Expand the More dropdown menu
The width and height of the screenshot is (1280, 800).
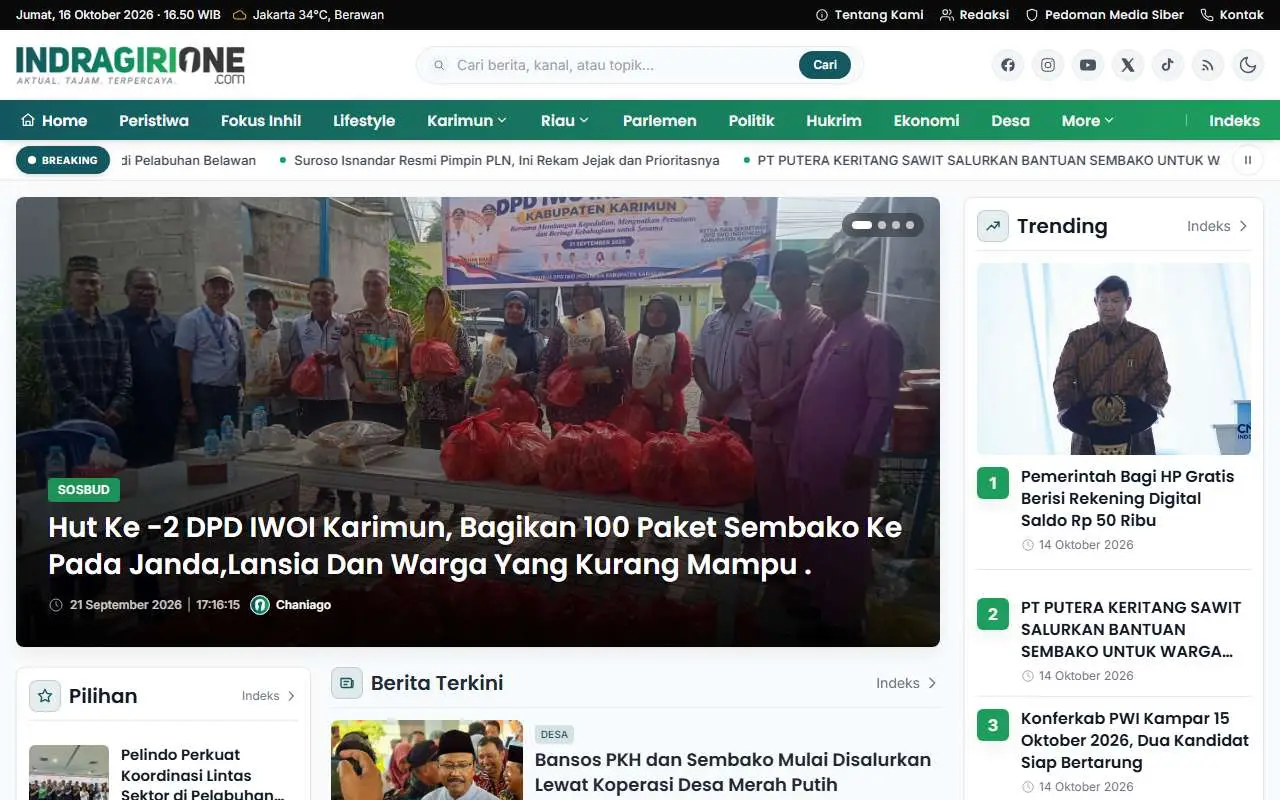(x=1088, y=120)
